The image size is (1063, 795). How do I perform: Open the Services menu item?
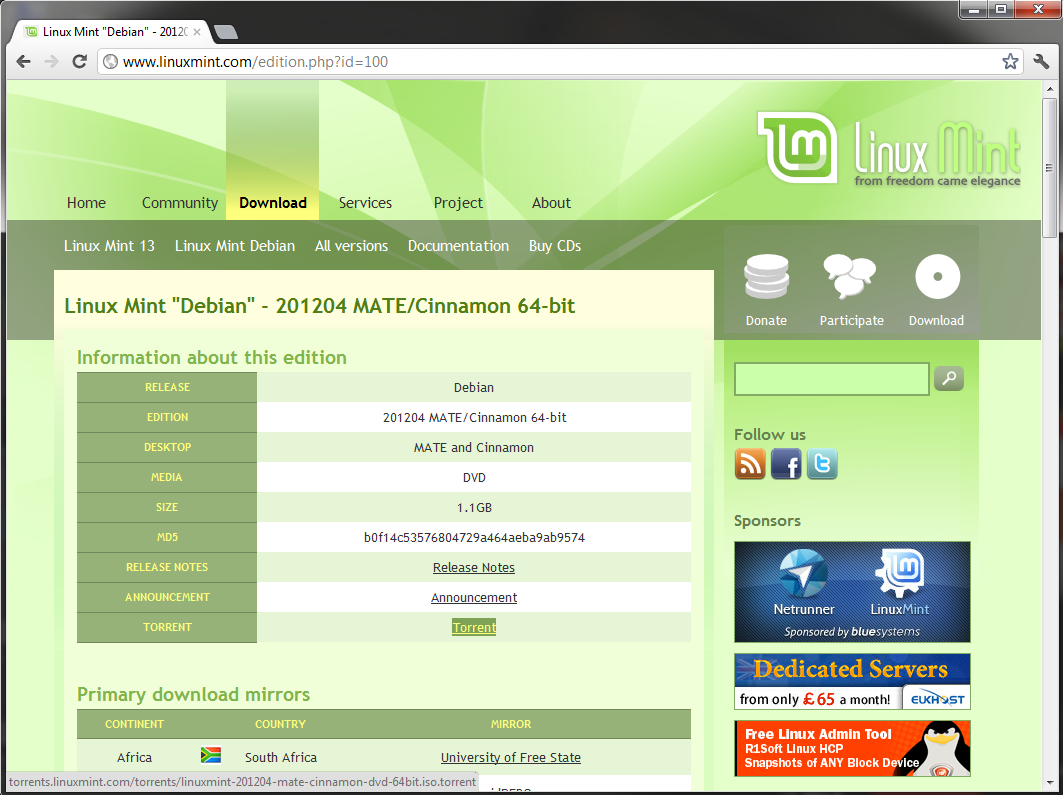coord(365,203)
